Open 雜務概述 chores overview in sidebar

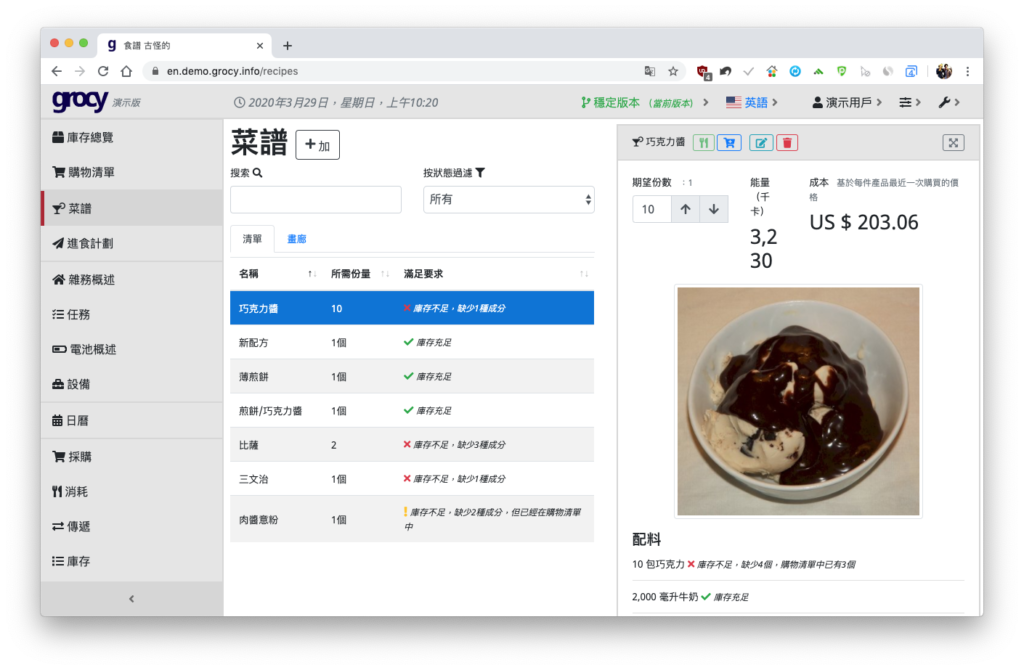[x=132, y=279]
